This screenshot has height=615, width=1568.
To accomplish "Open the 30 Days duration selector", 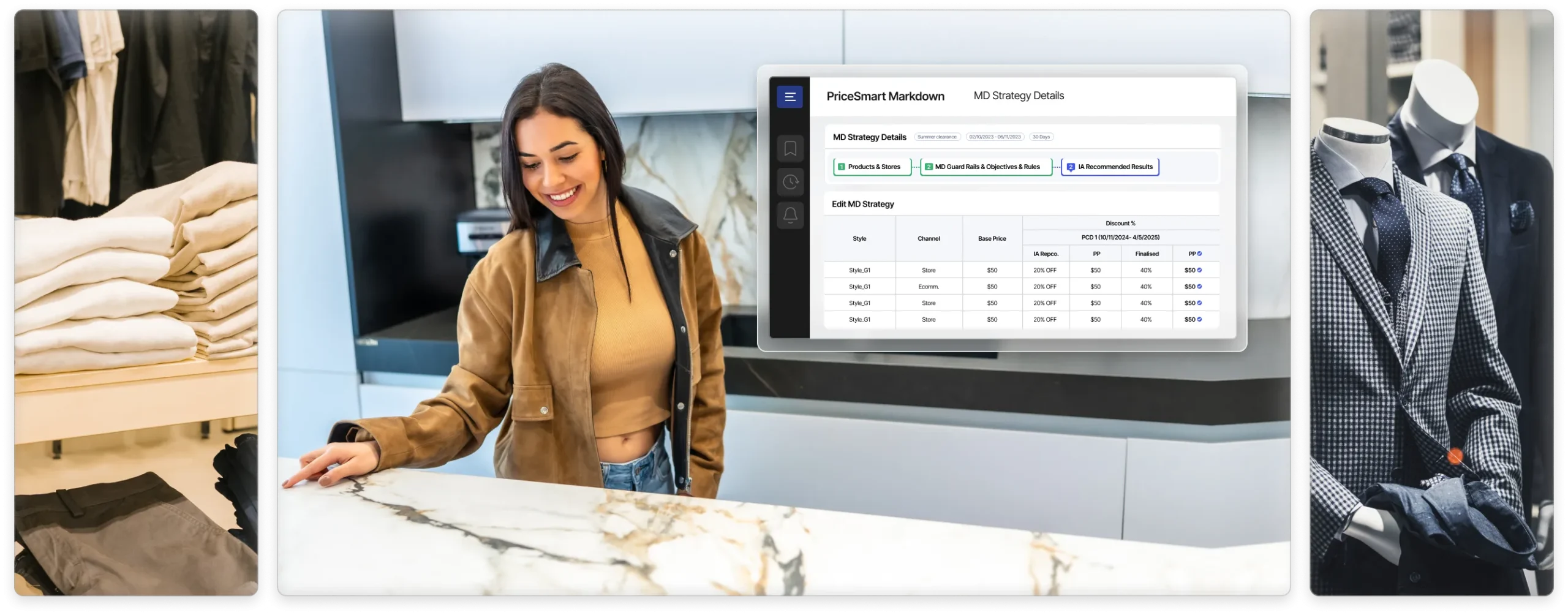I will point(1041,137).
